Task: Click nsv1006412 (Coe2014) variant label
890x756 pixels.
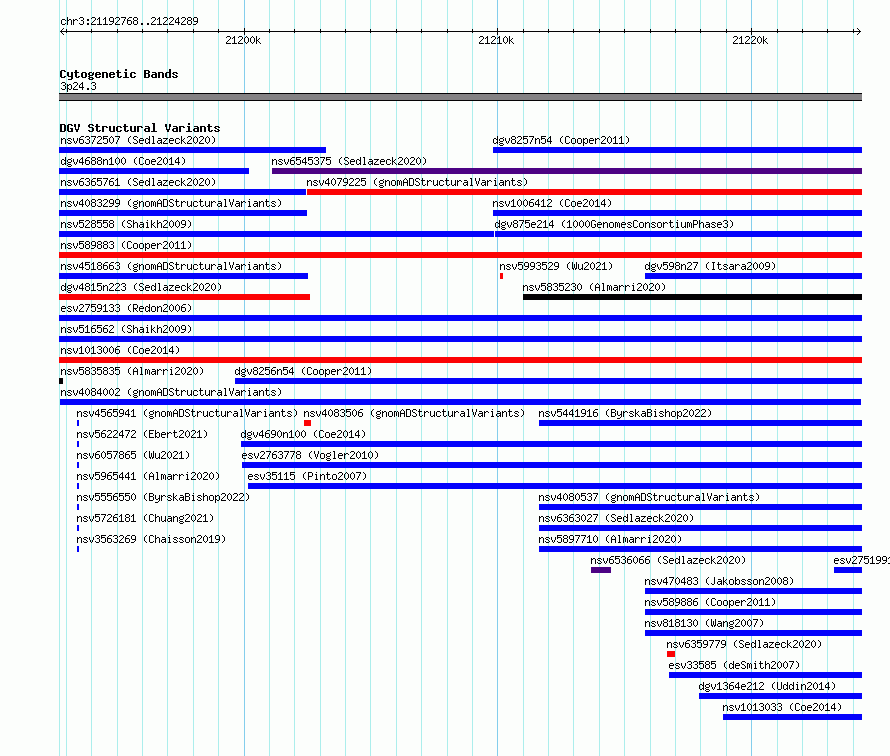Action: [552, 203]
